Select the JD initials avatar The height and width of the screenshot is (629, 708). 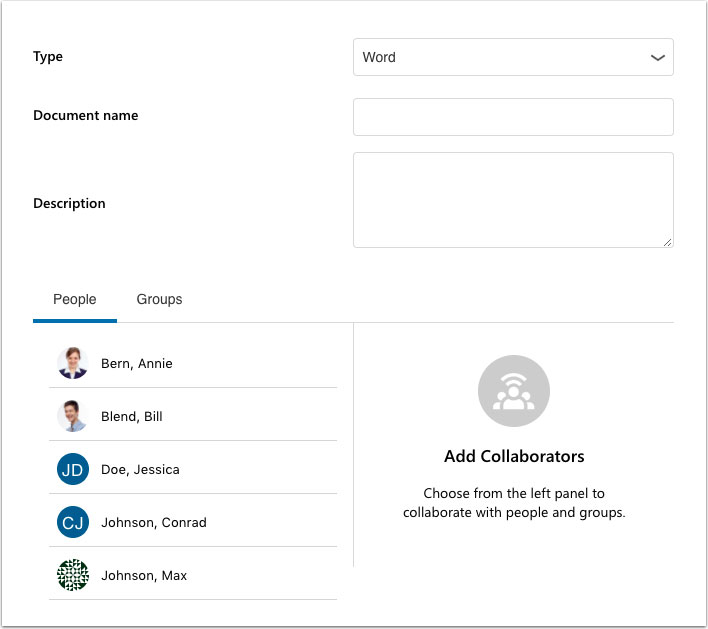[x=73, y=469]
